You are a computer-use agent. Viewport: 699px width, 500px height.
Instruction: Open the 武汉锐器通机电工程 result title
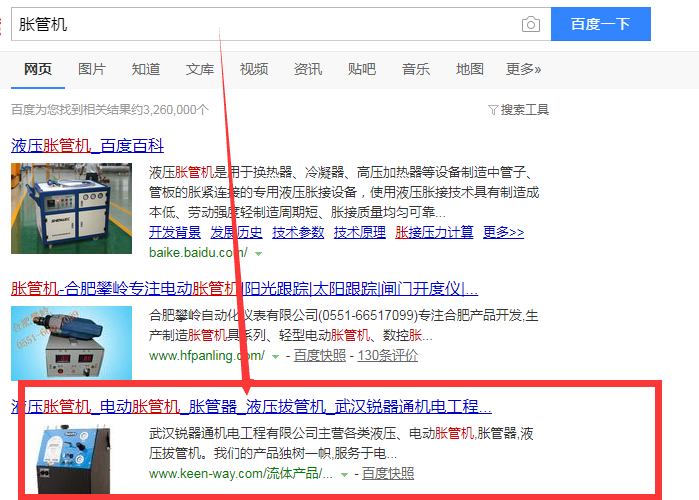(251, 406)
